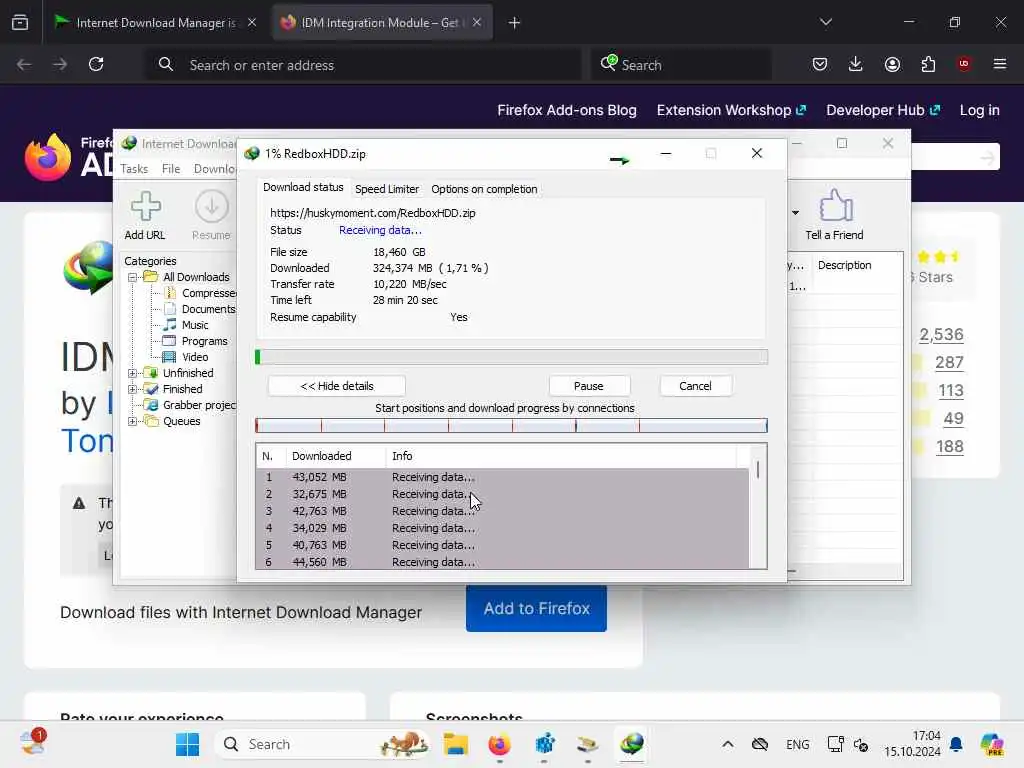This screenshot has height=768, width=1024.
Task: Close the IDM Integration Module tab
Action: [477, 23]
